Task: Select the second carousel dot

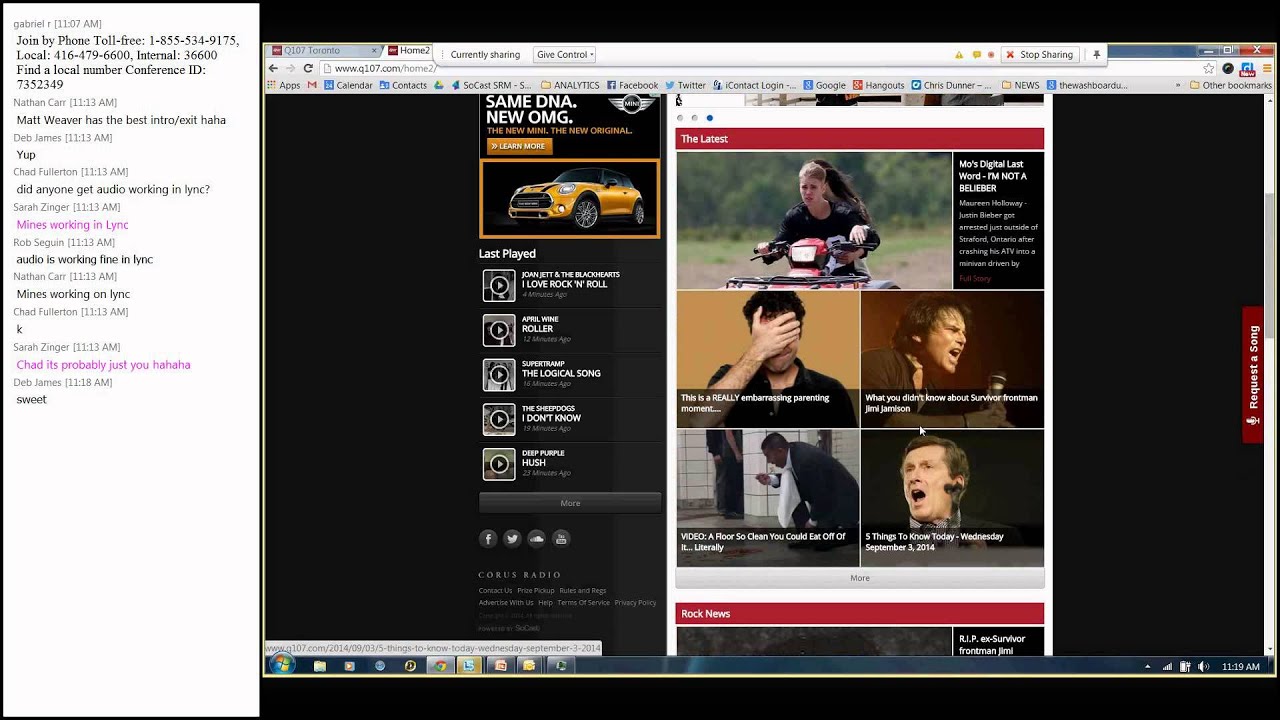Action: point(695,118)
